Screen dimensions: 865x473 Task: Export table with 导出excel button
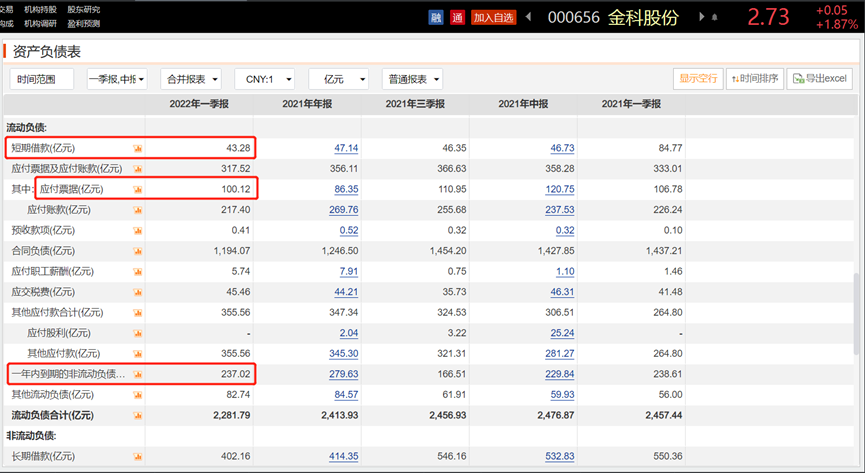[819, 78]
